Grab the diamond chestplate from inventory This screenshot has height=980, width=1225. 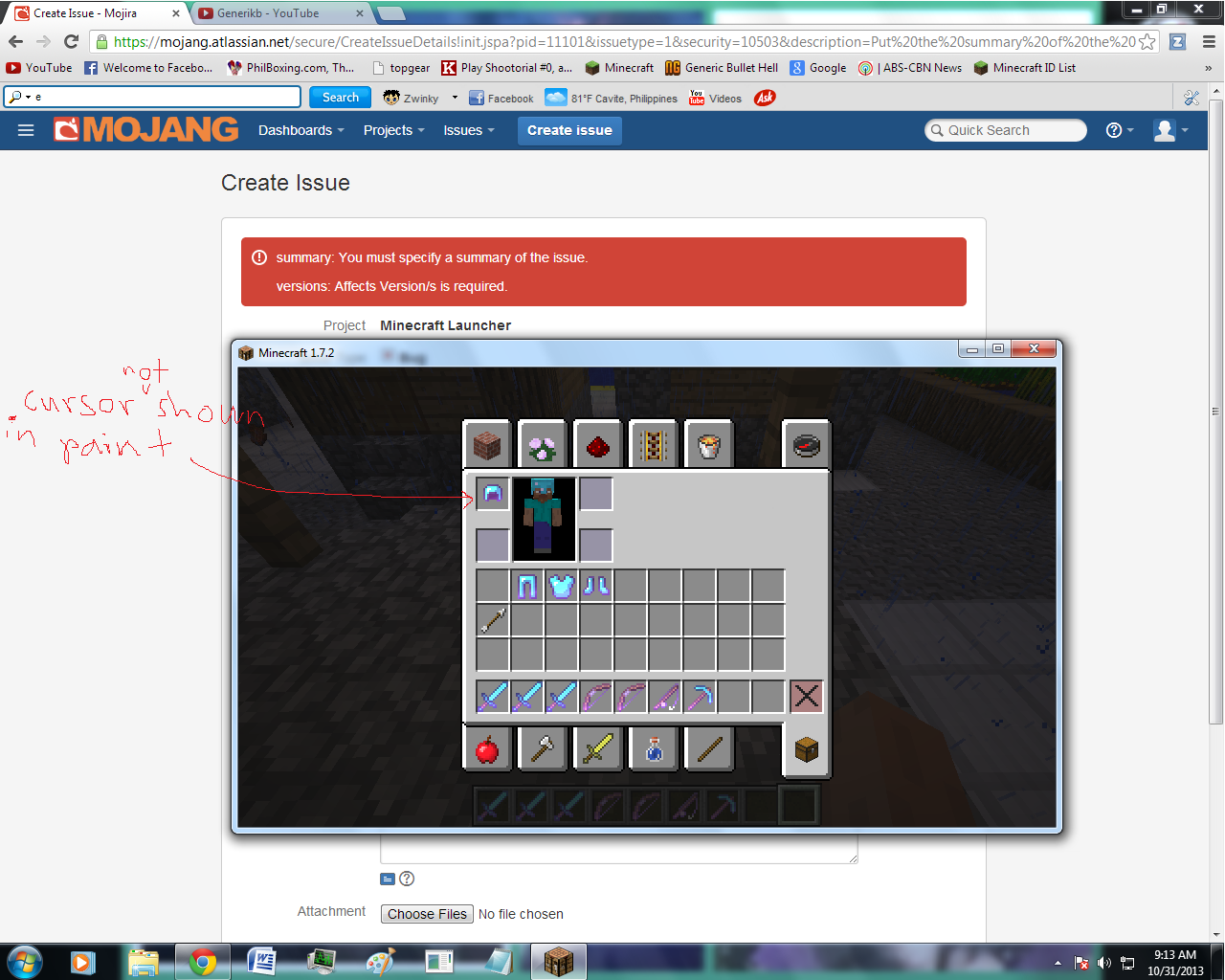pos(562,586)
